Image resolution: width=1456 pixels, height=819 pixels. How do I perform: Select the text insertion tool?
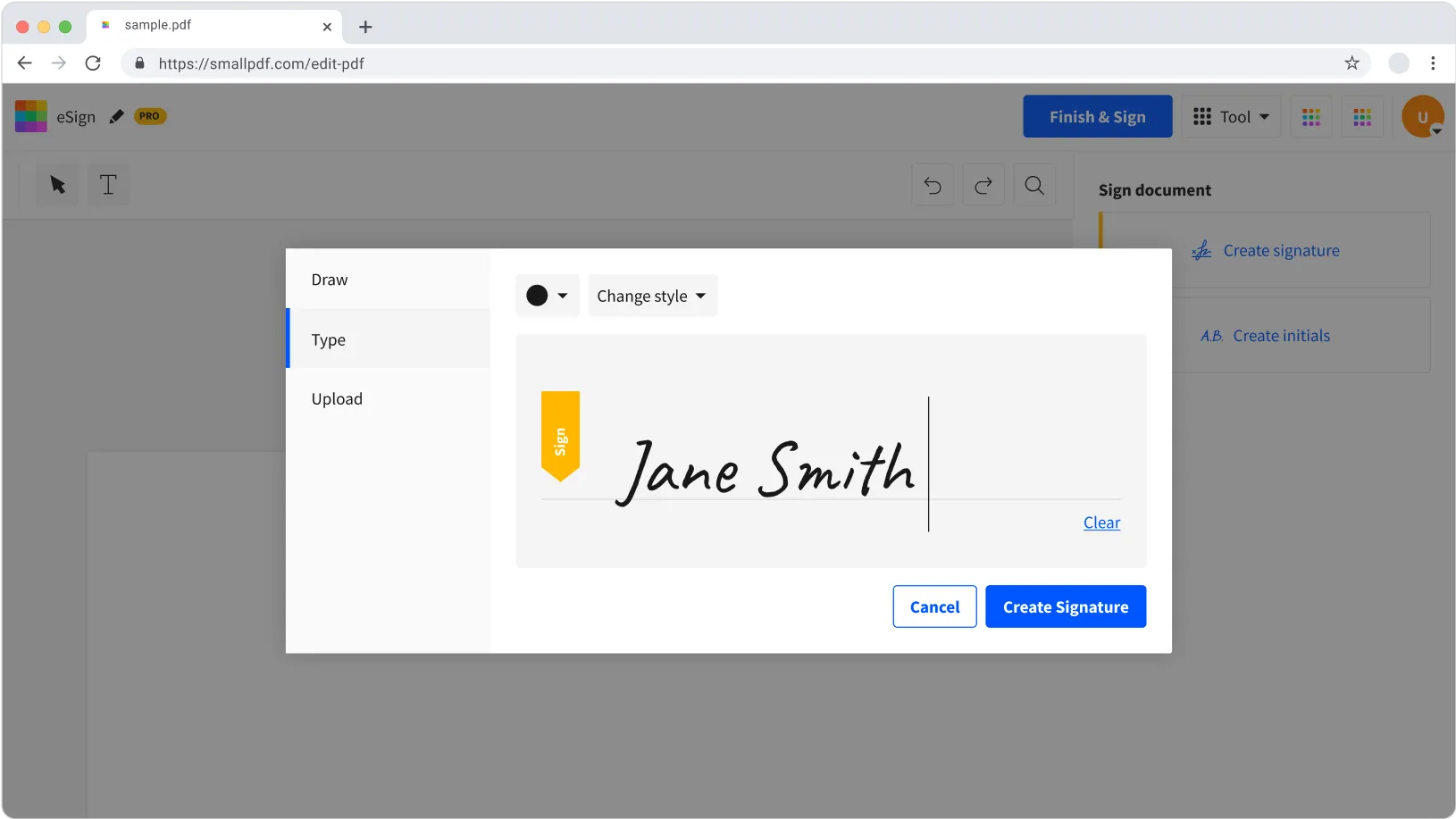point(107,185)
